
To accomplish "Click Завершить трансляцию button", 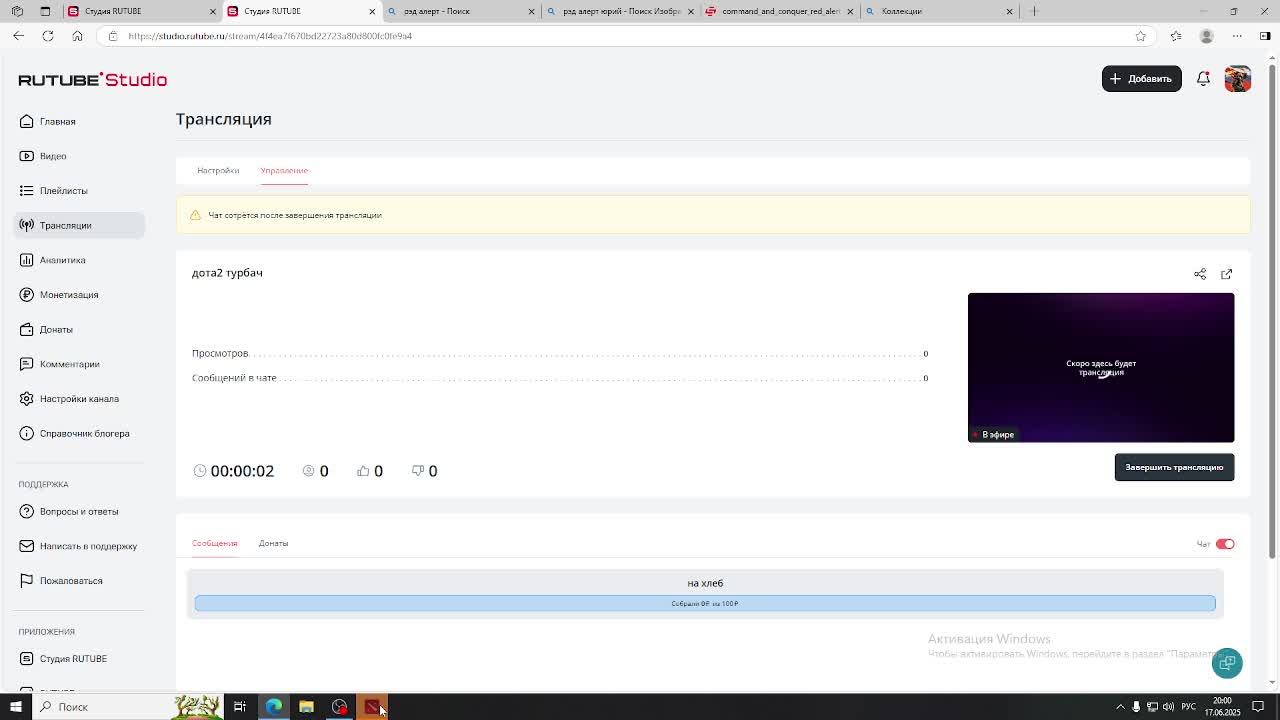I will click(x=1174, y=467).
